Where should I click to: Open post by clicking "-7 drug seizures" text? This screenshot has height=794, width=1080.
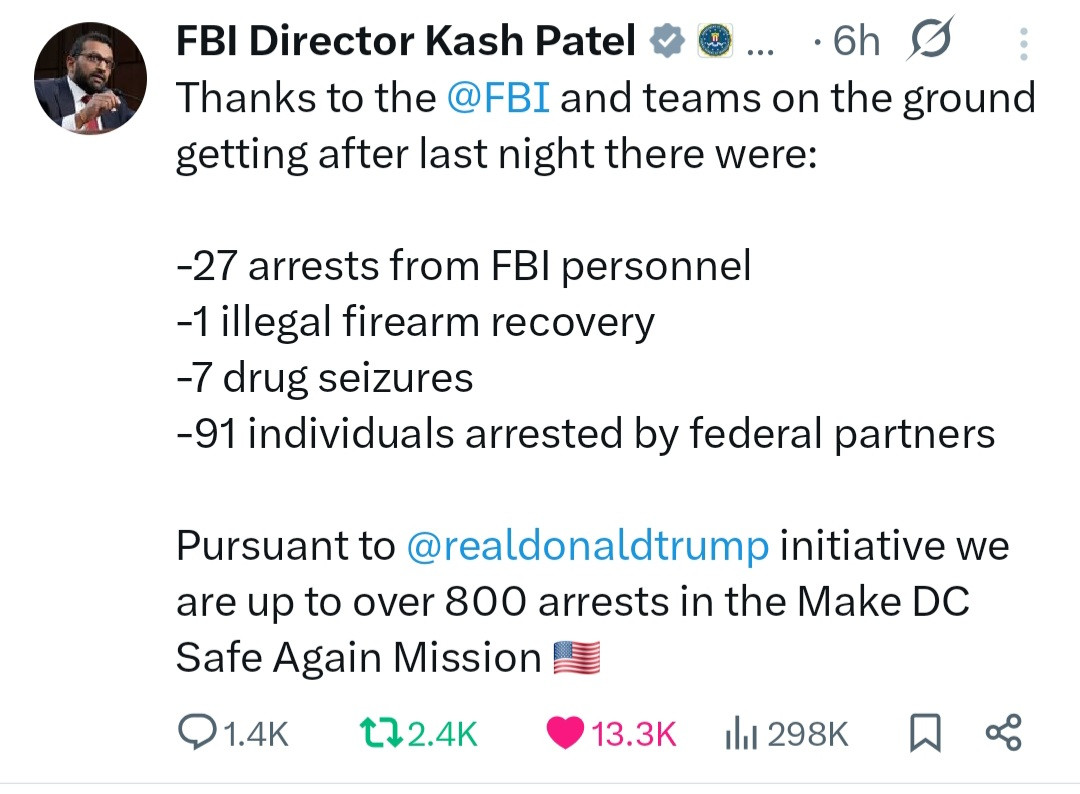point(324,378)
